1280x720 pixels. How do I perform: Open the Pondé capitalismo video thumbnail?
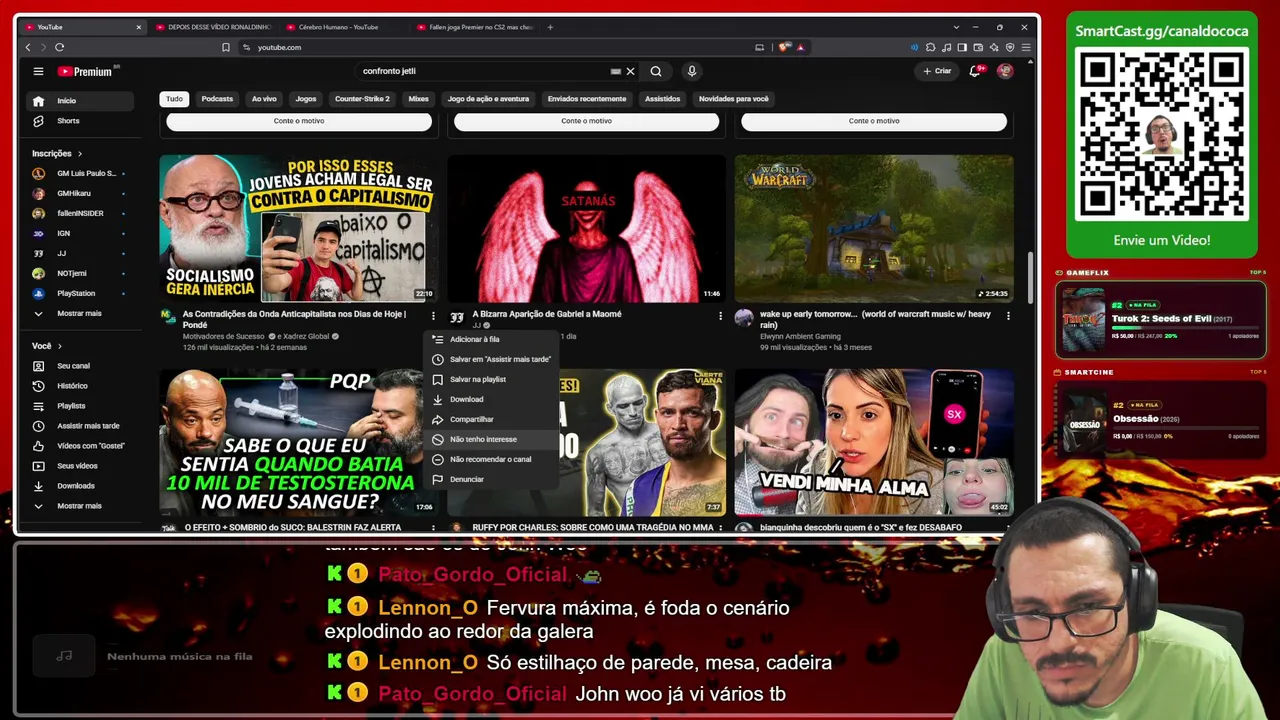[x=298, y=228]
